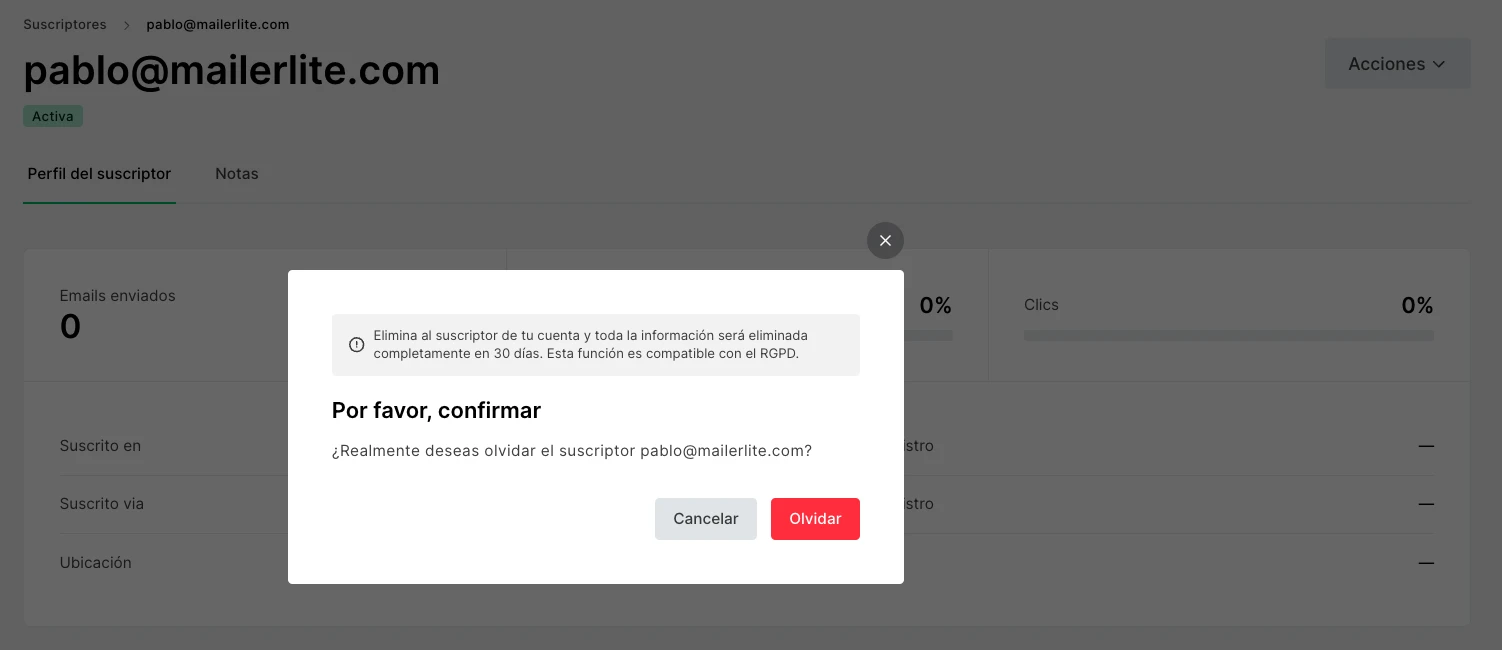
Task: Switch to the Notas tab
Action: (237, 174)
